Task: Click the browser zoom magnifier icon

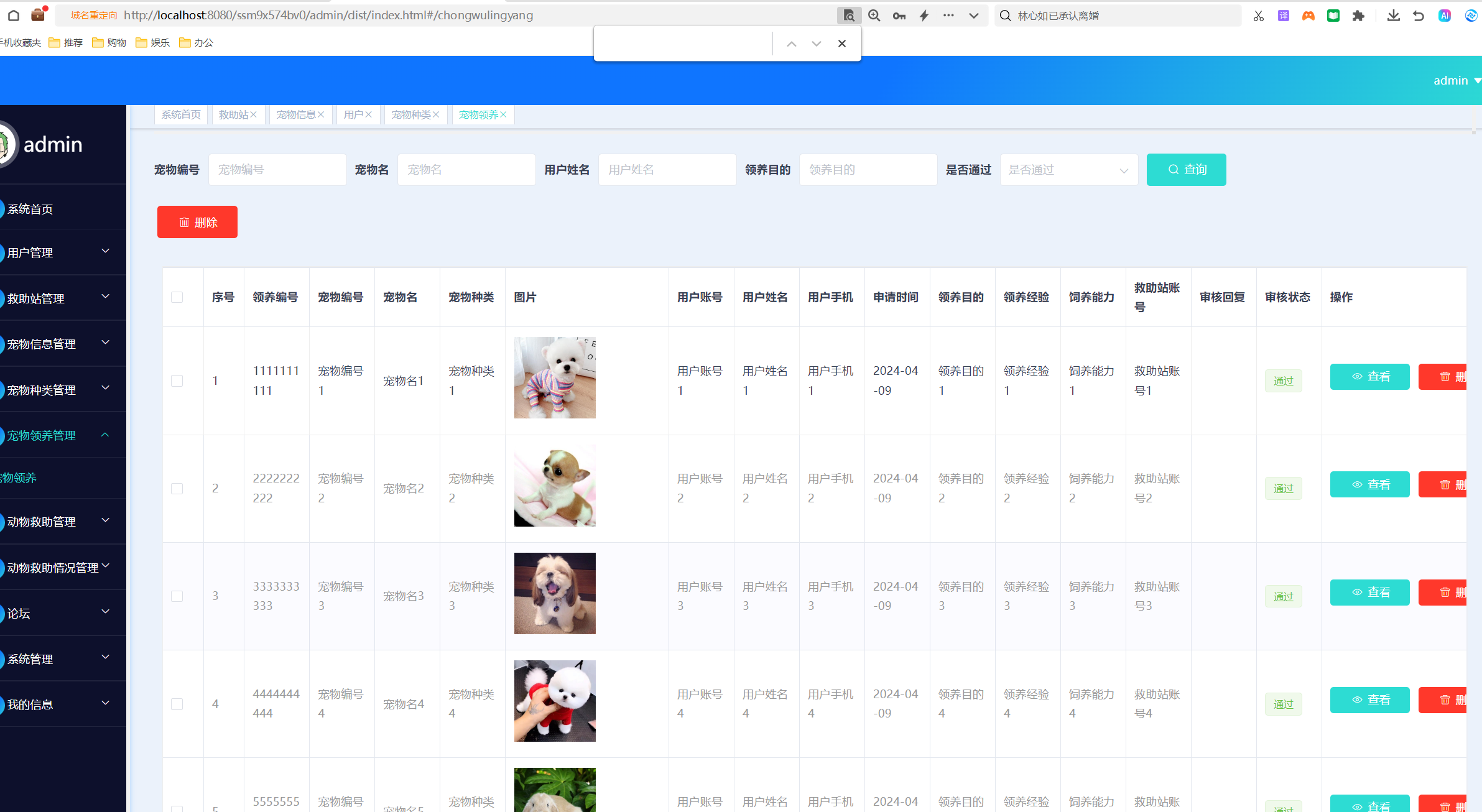Action: pos(874,16)
